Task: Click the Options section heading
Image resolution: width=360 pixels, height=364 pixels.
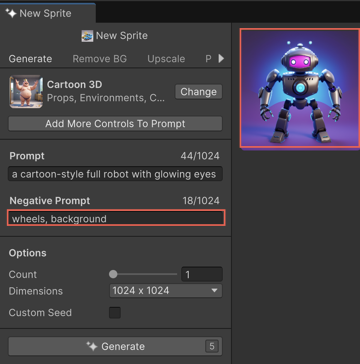Action: pos(28,253)
